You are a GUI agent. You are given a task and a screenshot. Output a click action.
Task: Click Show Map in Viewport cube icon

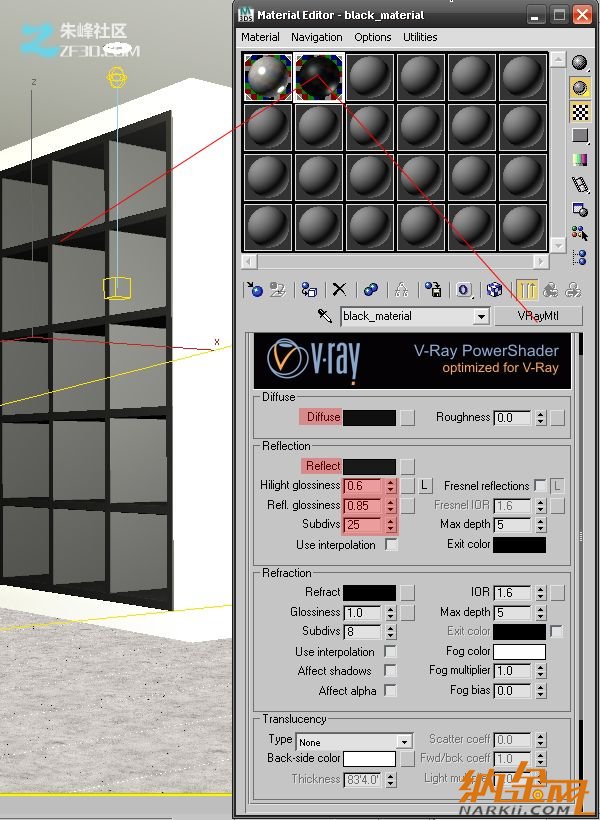point(494,289)
